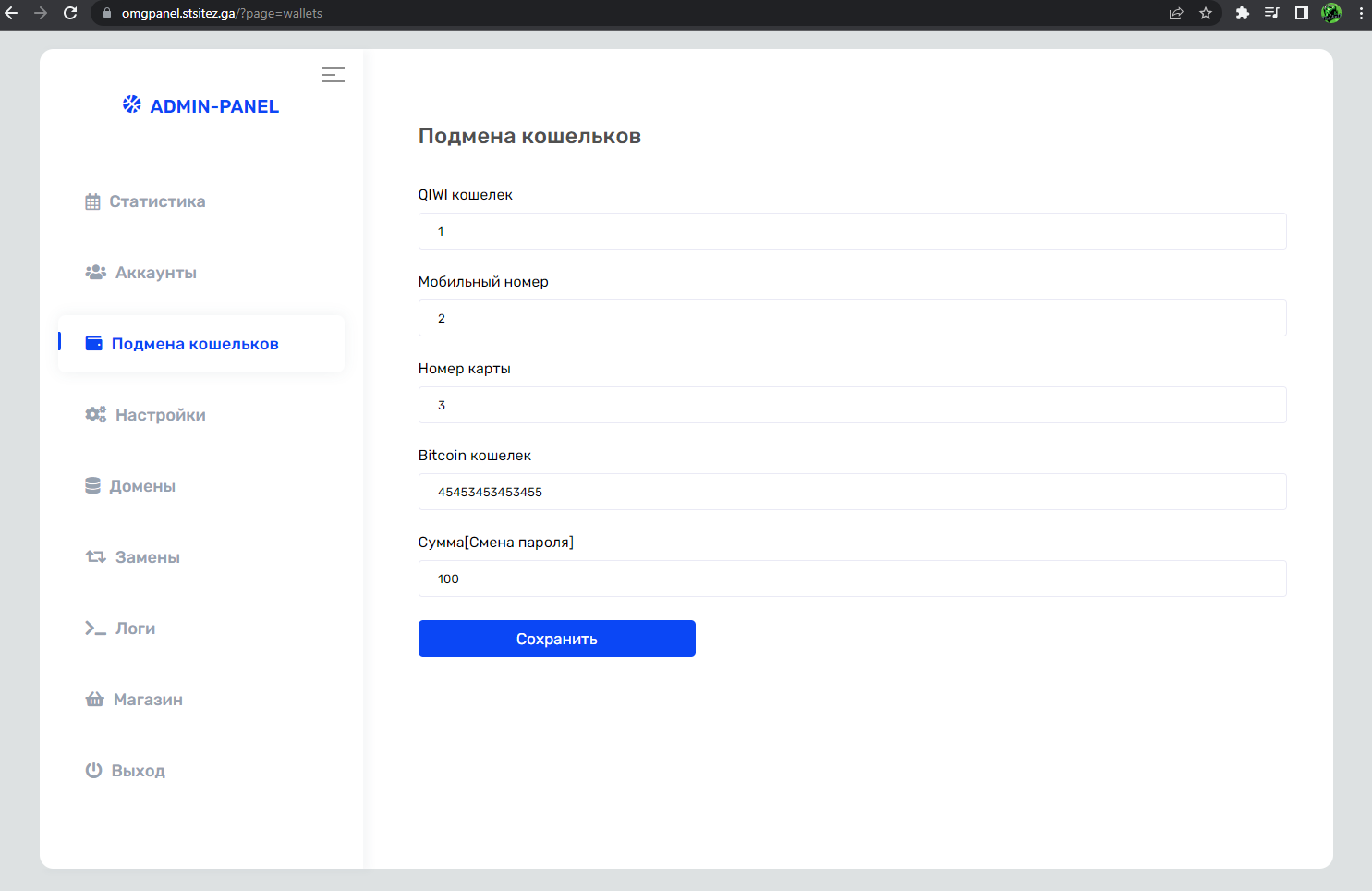Click the wallet icon next to Подмена кошельков
The image size is (1372, 891).
(x=94, y=343)
